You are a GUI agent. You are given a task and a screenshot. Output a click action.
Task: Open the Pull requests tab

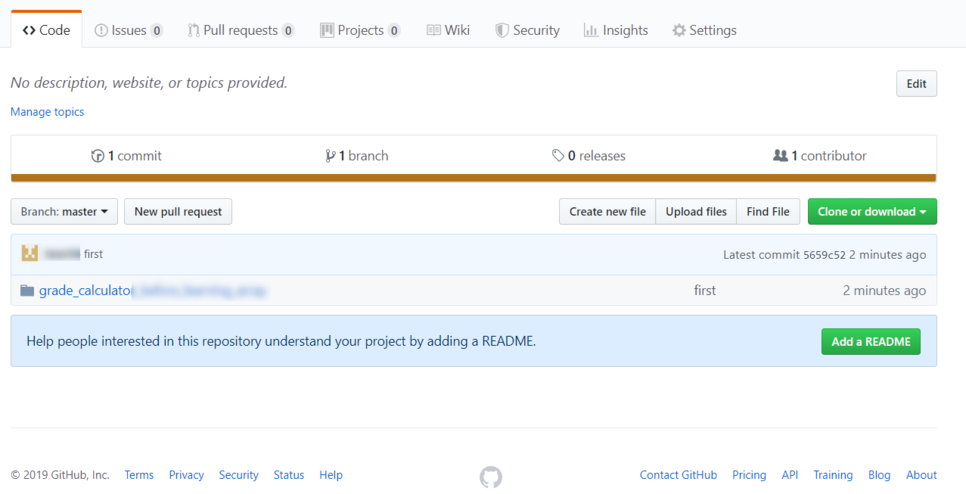point(241,30)
